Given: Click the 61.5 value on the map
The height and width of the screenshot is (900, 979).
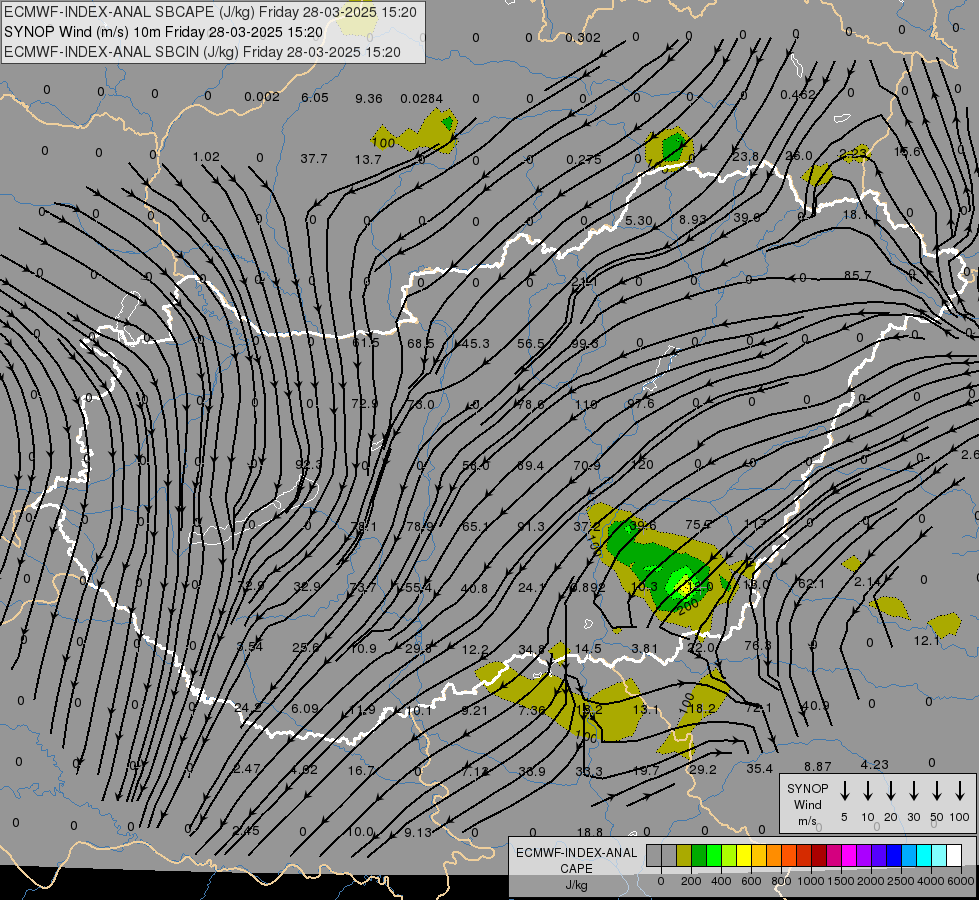Looking at the screenshot, I should 366,343.
